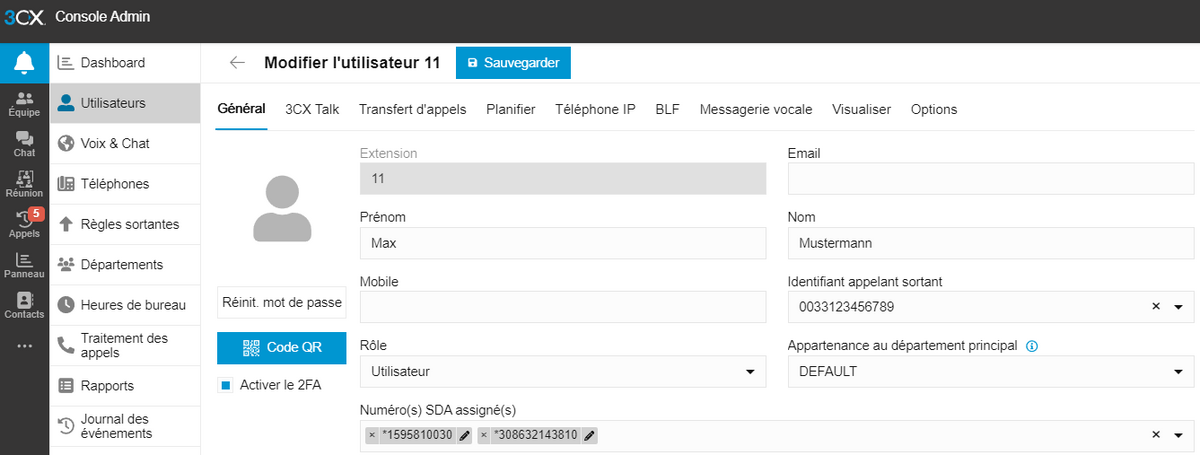This screenshot has height=455, width=1200.
Task: Expand the Rôle dropdown
Action: (x=750, y=372)
